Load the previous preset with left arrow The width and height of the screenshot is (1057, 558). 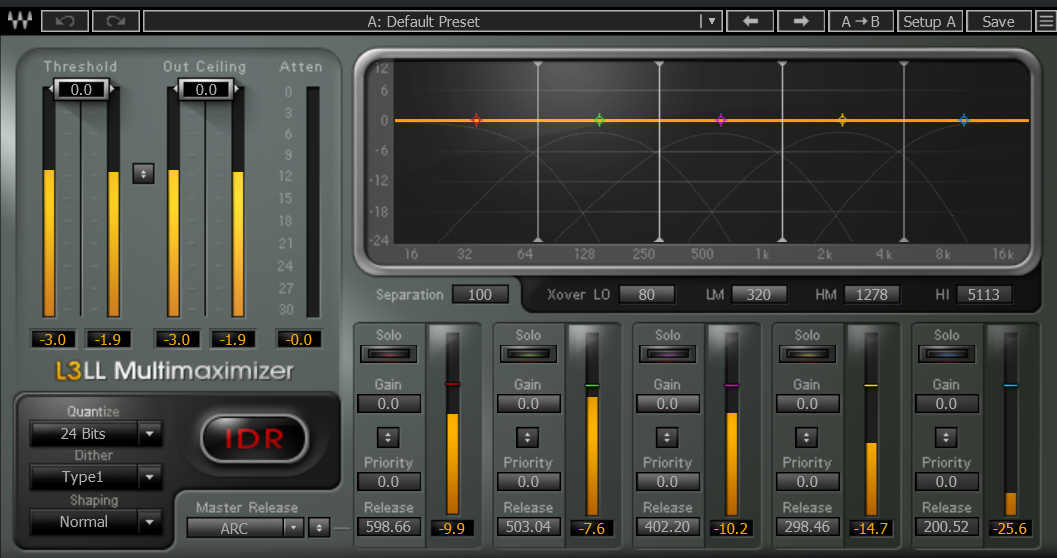point(750,21)
